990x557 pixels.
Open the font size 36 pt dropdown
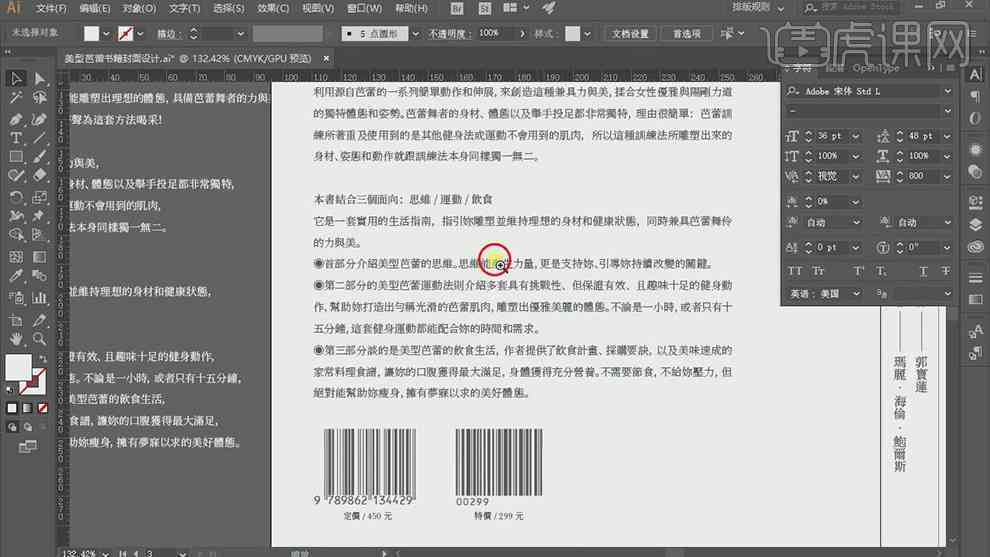click(x=856, y=136)
